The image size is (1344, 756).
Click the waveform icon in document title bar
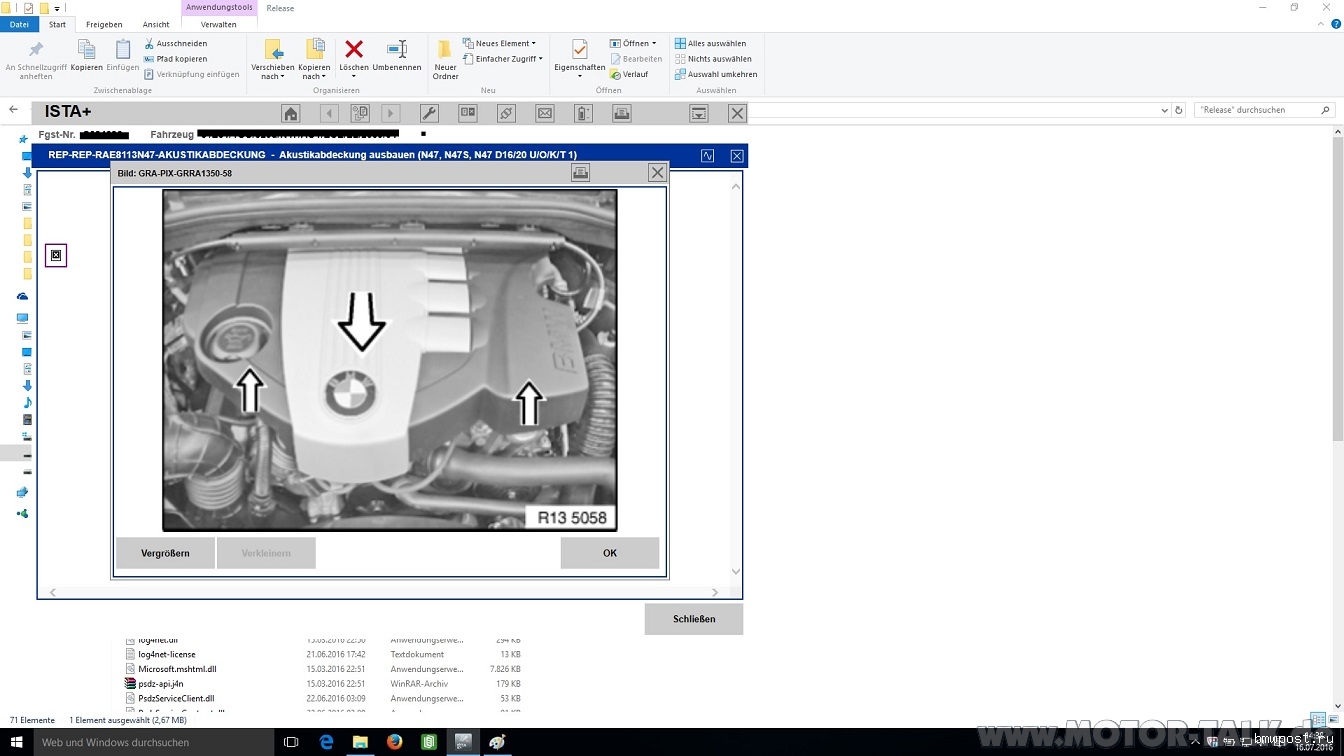coord(708,156)
